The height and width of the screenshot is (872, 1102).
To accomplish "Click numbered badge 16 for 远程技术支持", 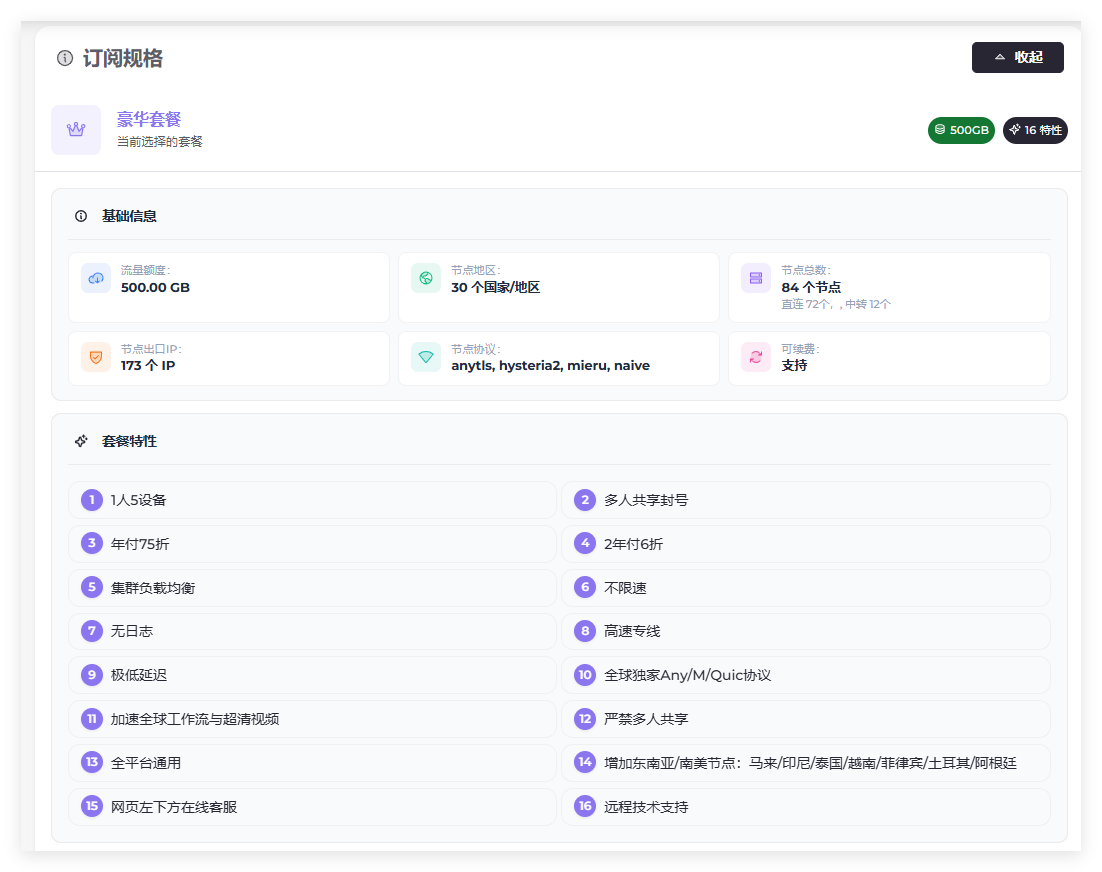I will coord(585,806).
